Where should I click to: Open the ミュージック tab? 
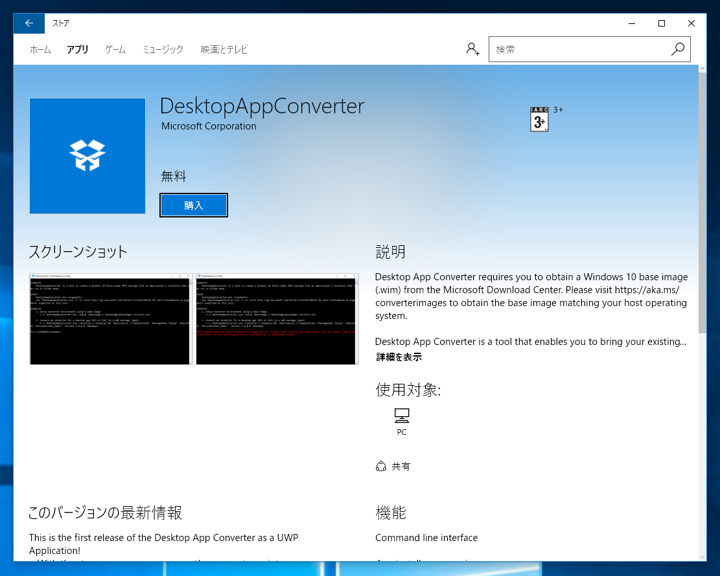(163, 50)
